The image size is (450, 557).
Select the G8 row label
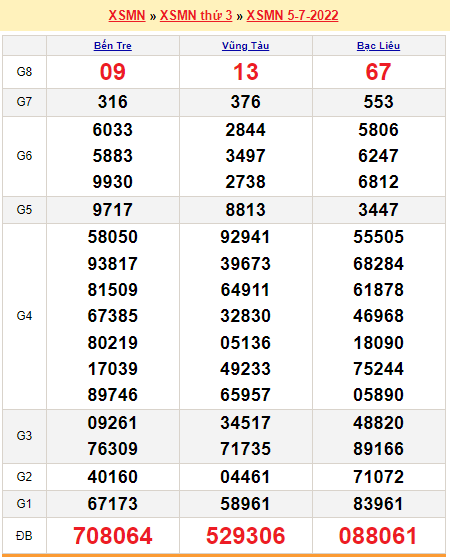pyautogui.click(x=24, y=72)
